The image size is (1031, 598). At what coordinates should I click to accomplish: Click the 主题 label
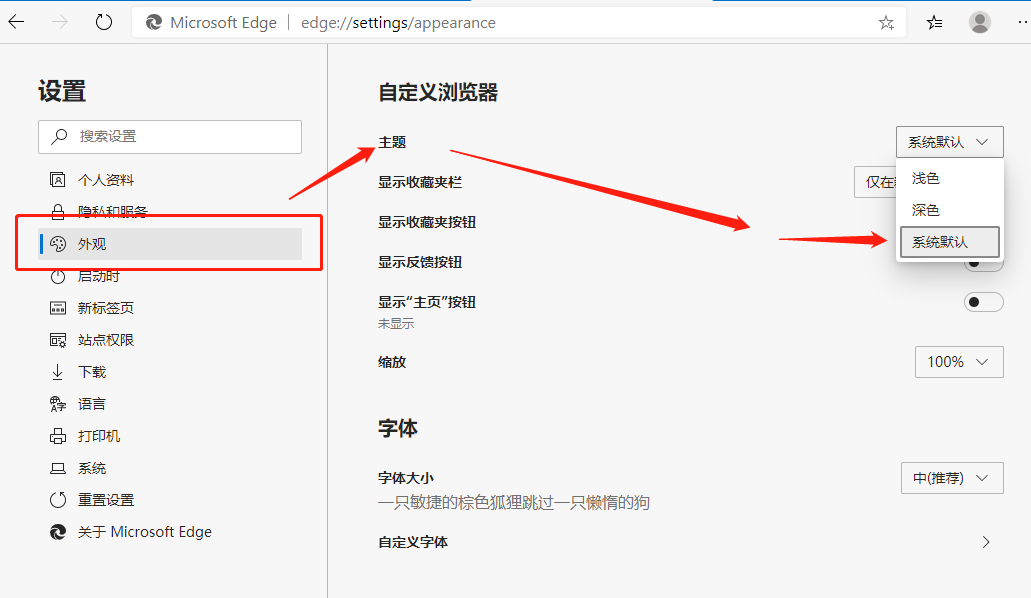(x=392, y=142)
